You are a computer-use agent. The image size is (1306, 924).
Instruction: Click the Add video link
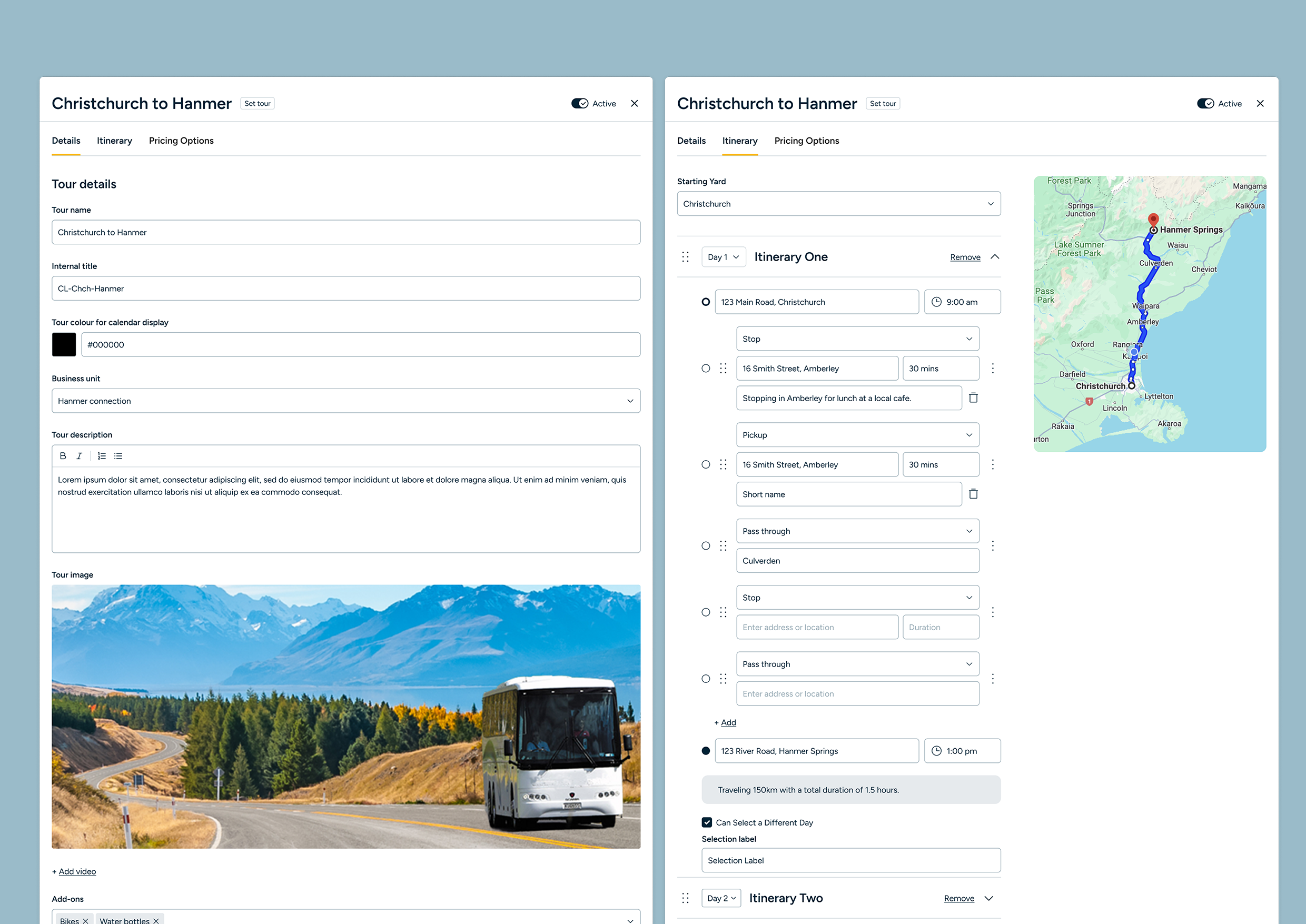[x=77, y=871]
